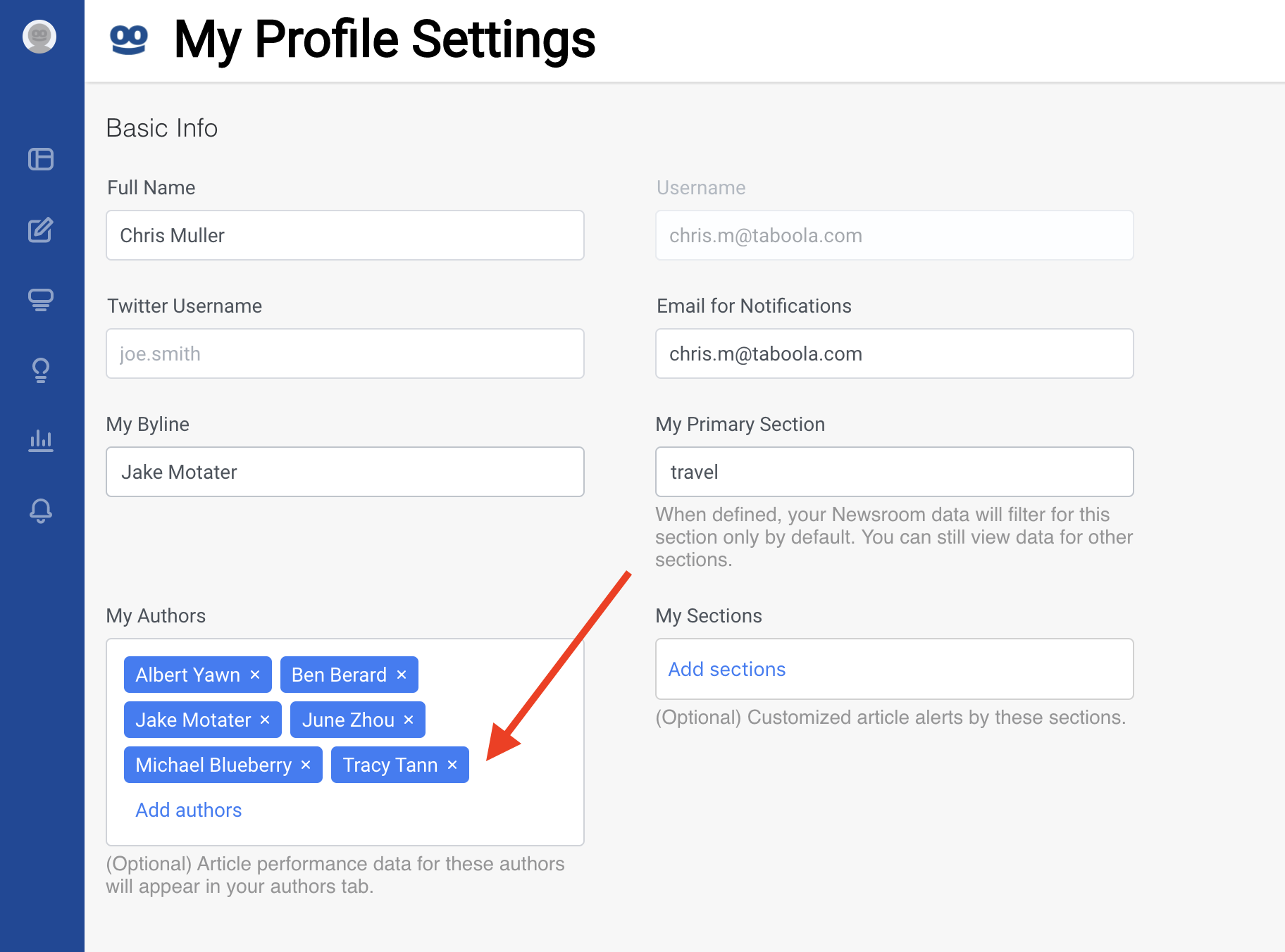
Task: Select the Full Name field showing Chris Muller
Action: pyautogui.click(x=344, y=235)
